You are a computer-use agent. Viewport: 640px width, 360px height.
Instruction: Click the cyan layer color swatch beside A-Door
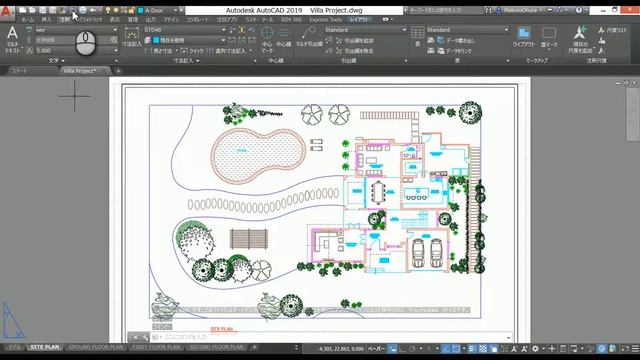141,10
